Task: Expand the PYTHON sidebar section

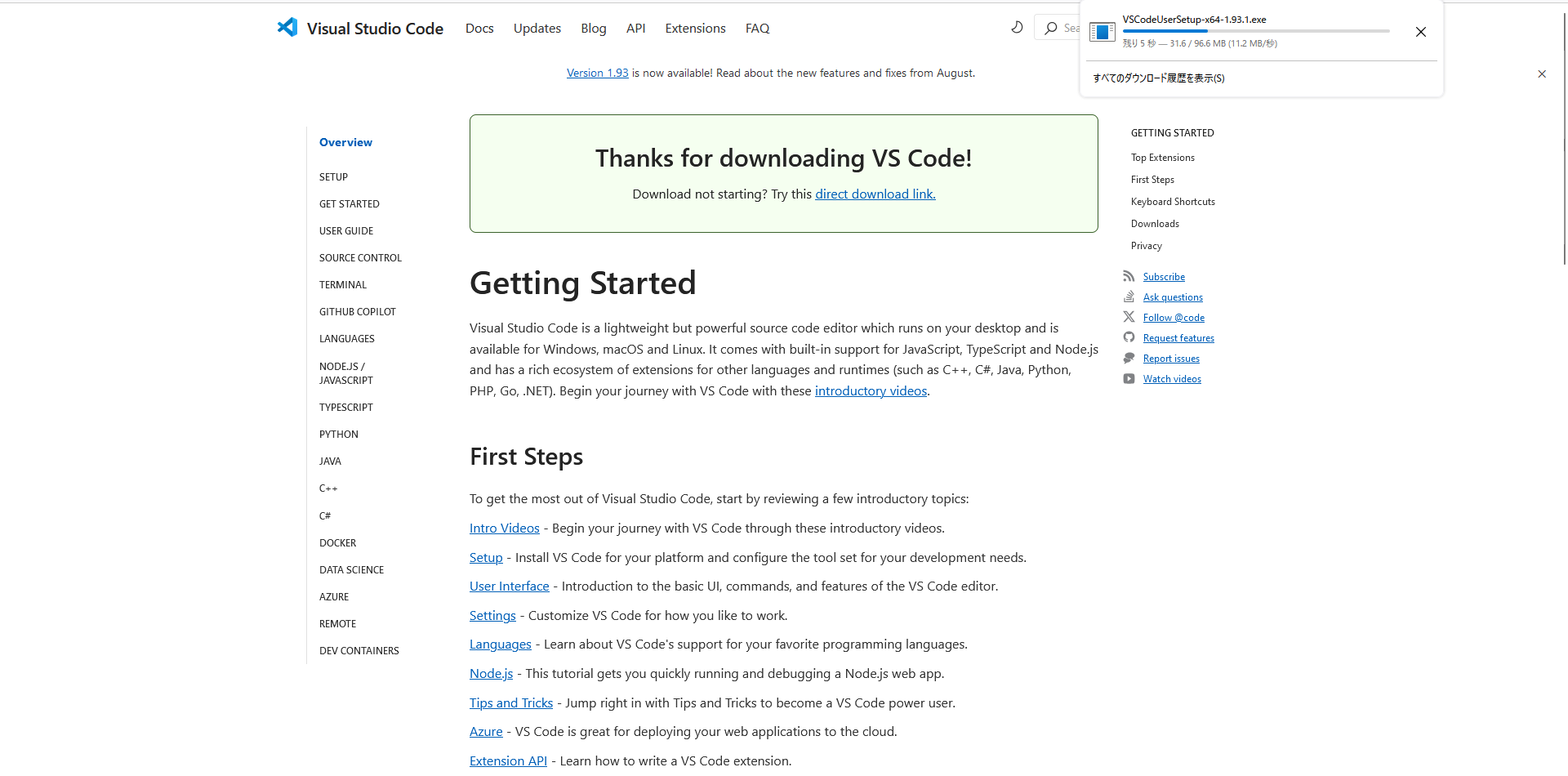Action: pos(339,434)
